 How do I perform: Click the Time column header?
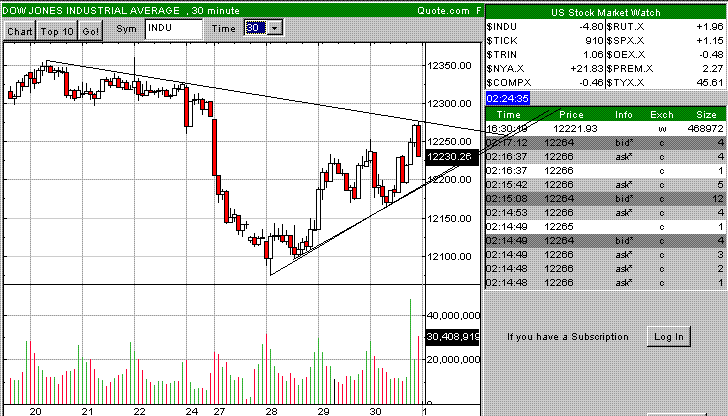(x=508, y=115)
